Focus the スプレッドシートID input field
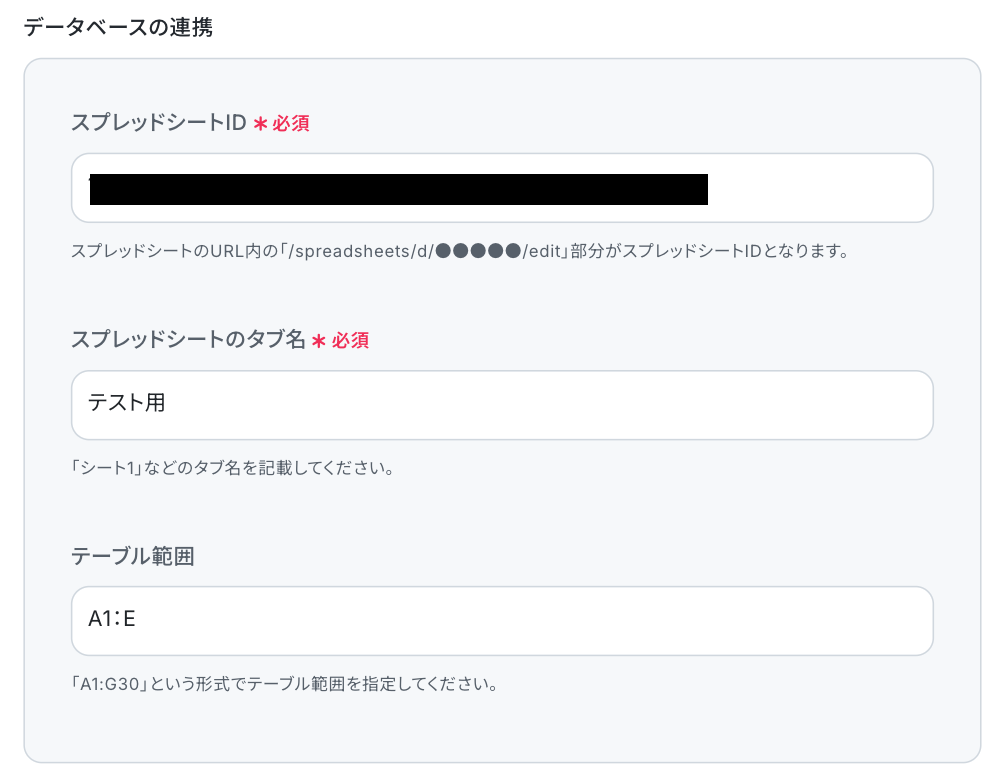Viewport: 1006px width, 776px height. tap(502, 188)
